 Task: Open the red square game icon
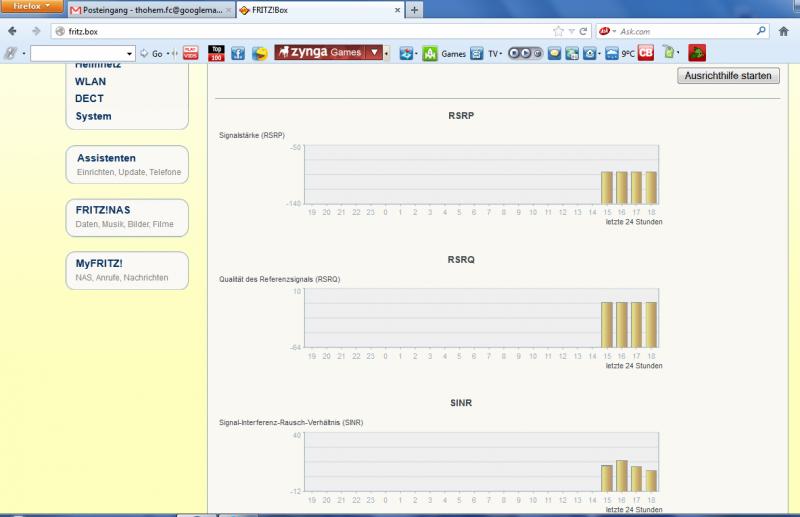point(697,53)
